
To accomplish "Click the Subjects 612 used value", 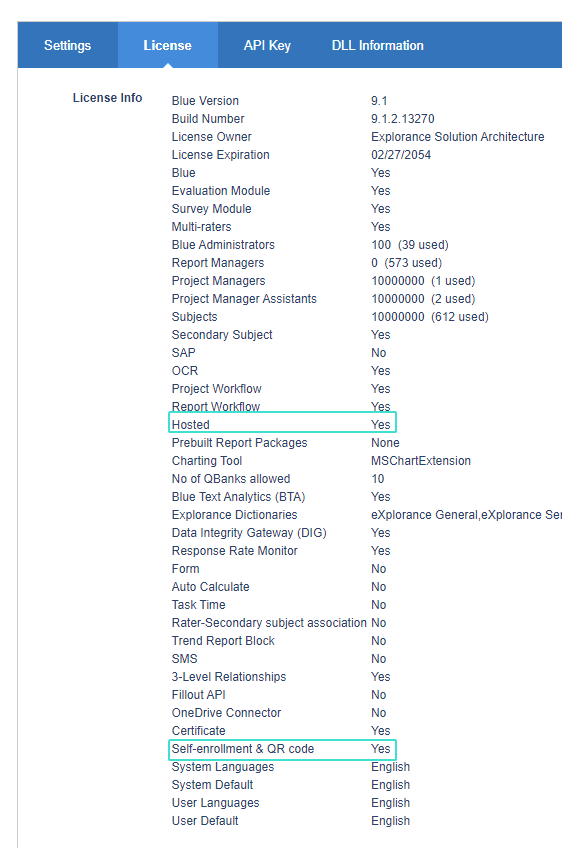I will pos(459,317).
